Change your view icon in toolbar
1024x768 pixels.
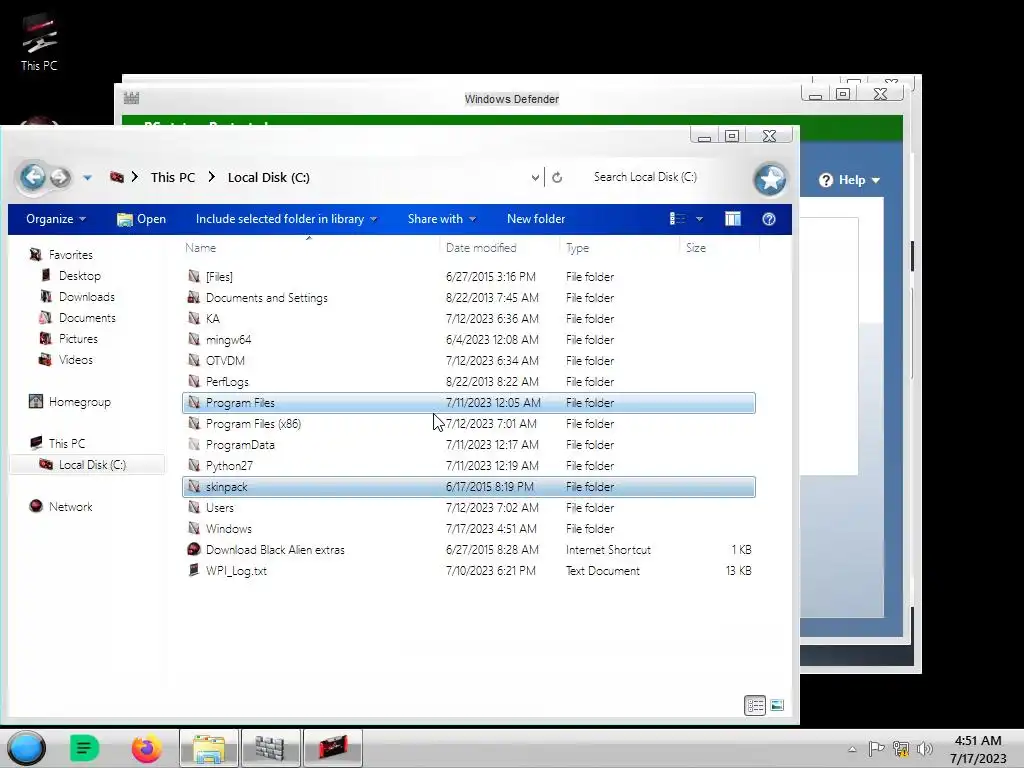(677, 219)
